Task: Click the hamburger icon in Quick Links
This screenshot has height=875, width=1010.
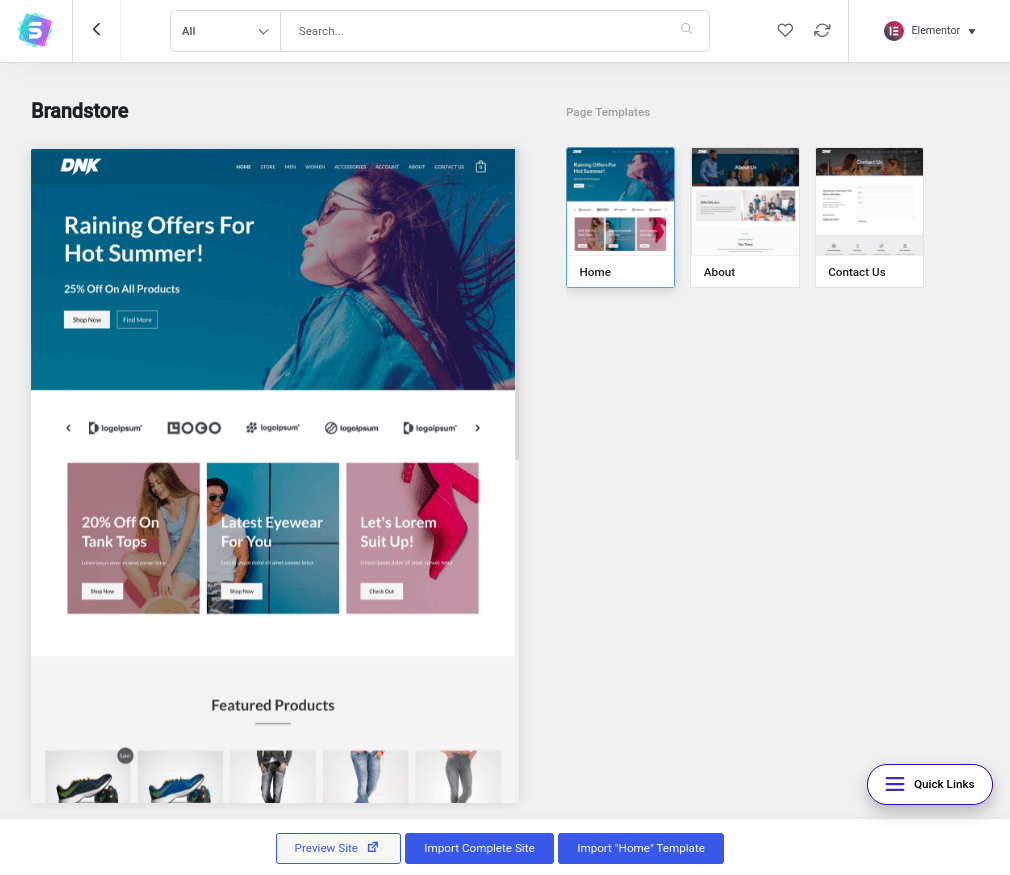Action: (x=895, y=784)
